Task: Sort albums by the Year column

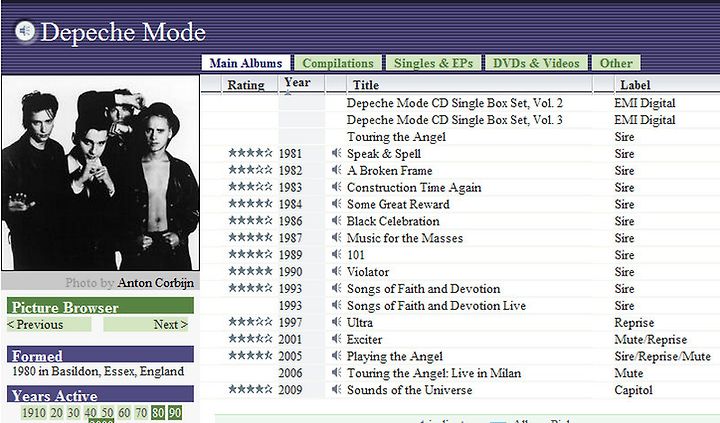Action: point(297,84)
